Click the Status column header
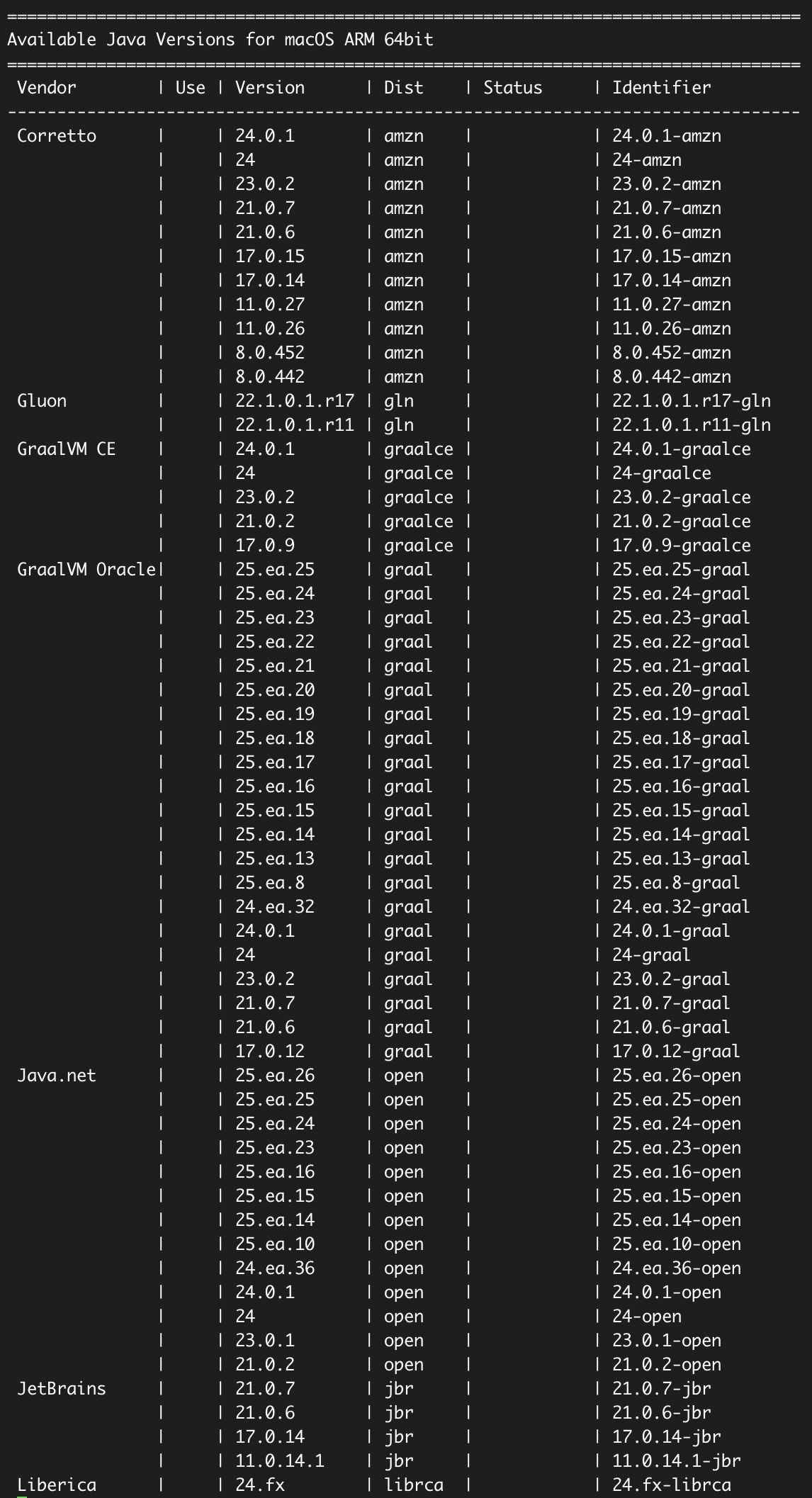Viewport: 812px width, 1498px height. point(512,88)
